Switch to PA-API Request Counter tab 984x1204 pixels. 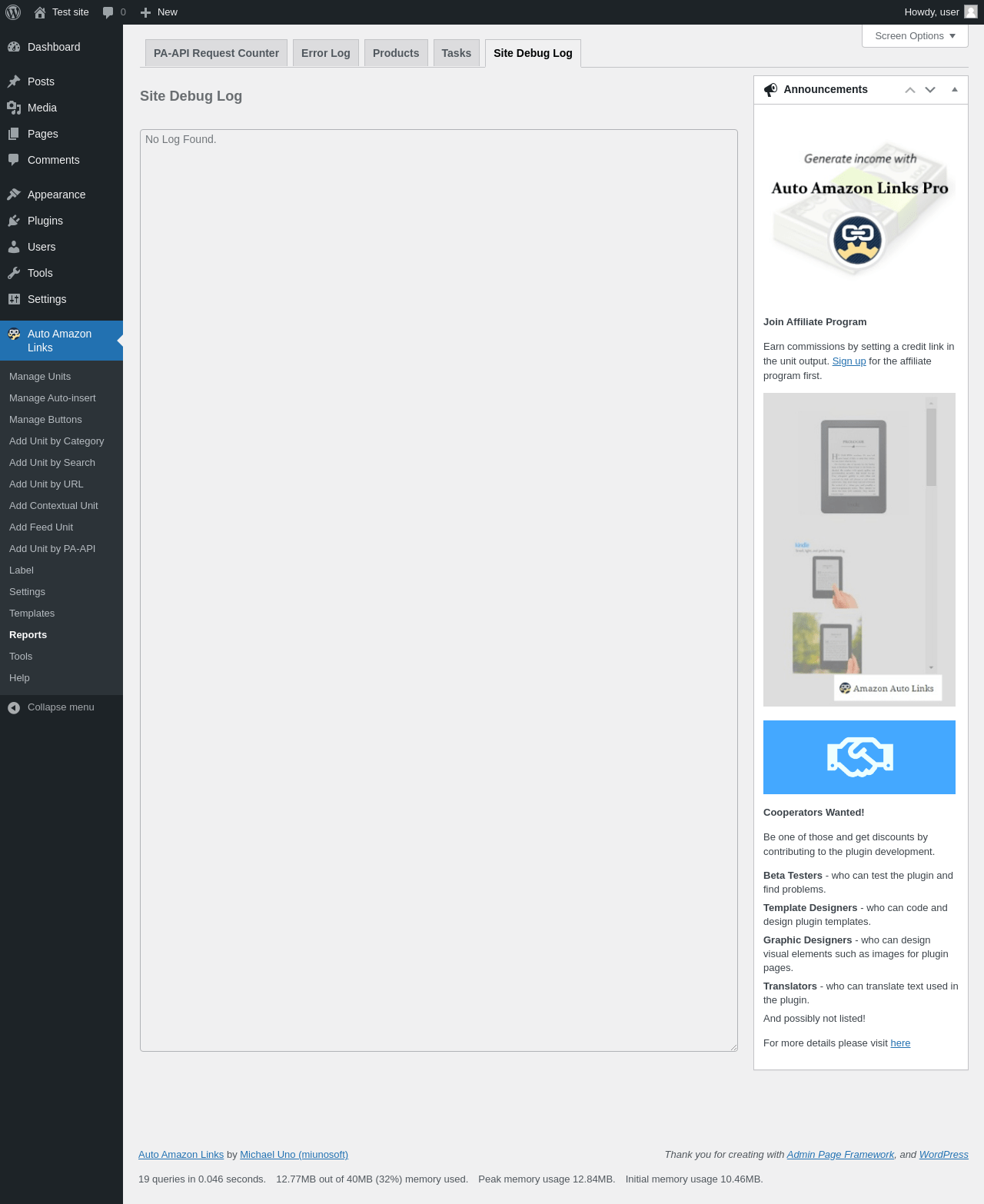(x=216, y=53)
